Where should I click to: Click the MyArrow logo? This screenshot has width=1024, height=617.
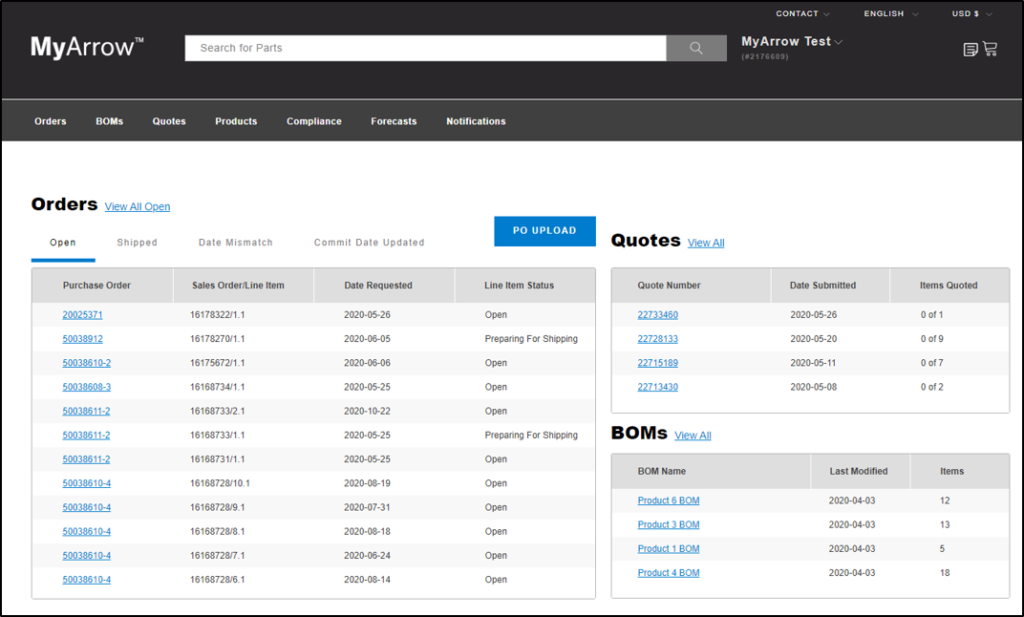pos(87,47)
